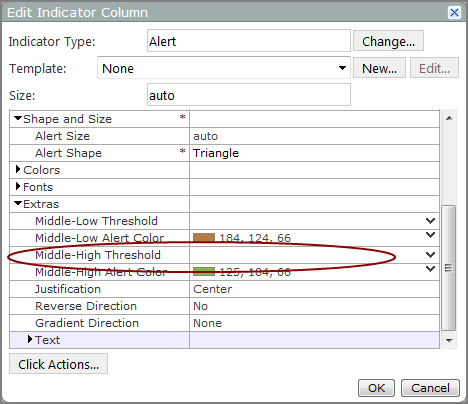Select the Alert Size value auto
The image size is (468, 404).
(205, 136)
